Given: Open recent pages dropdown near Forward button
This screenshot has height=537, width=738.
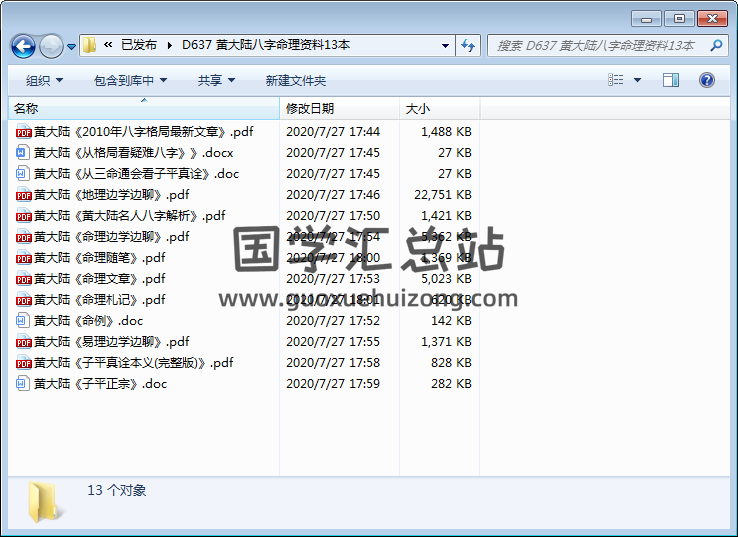Looking at the screenshot, I should [72, 47].
